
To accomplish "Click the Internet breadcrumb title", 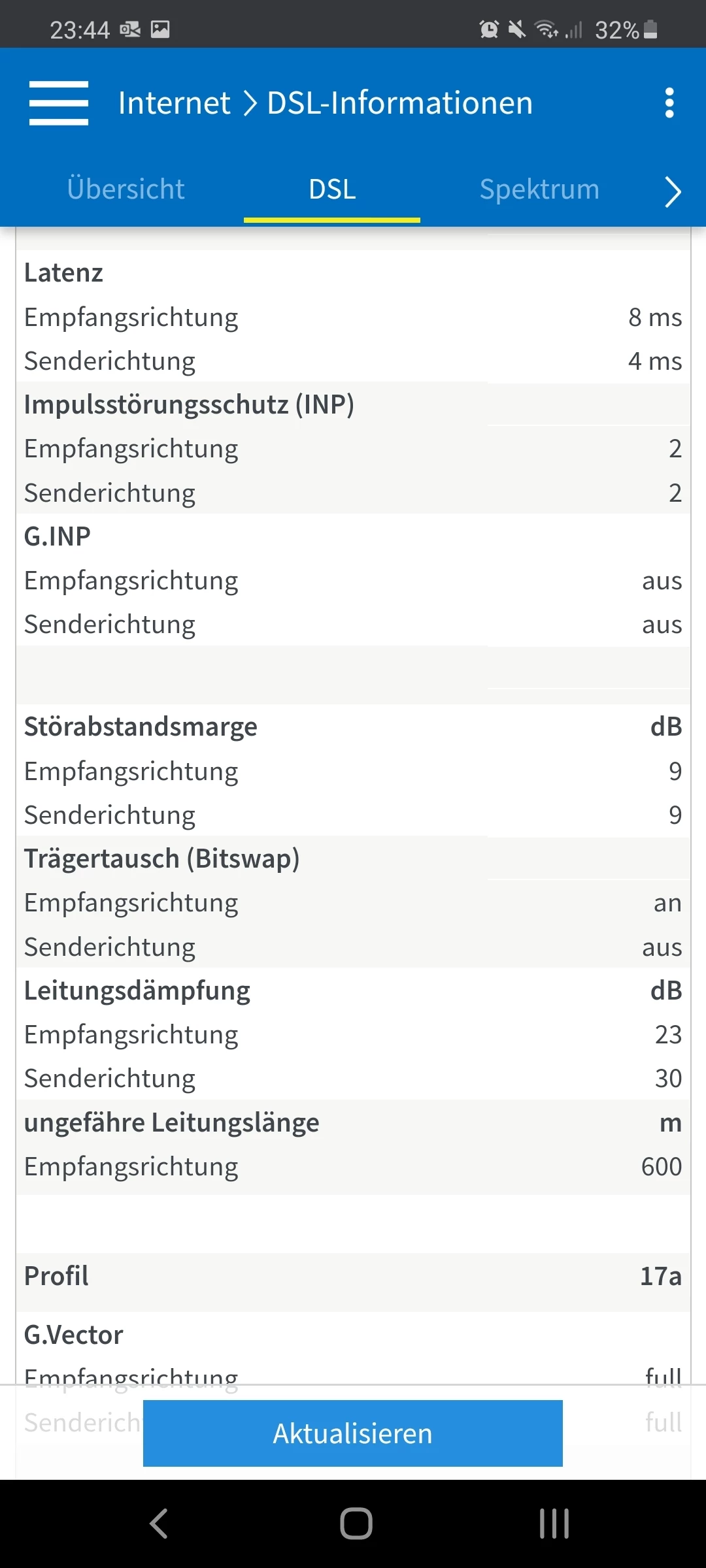I will point(174,103).
